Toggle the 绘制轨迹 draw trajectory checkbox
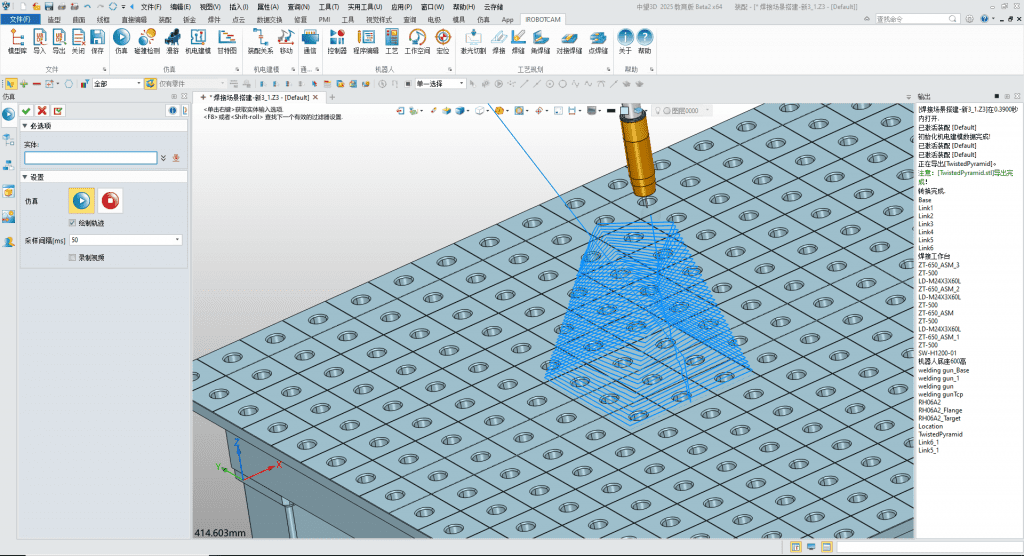Viewport: 1024px width, 556px height. [x=72, y=223]
